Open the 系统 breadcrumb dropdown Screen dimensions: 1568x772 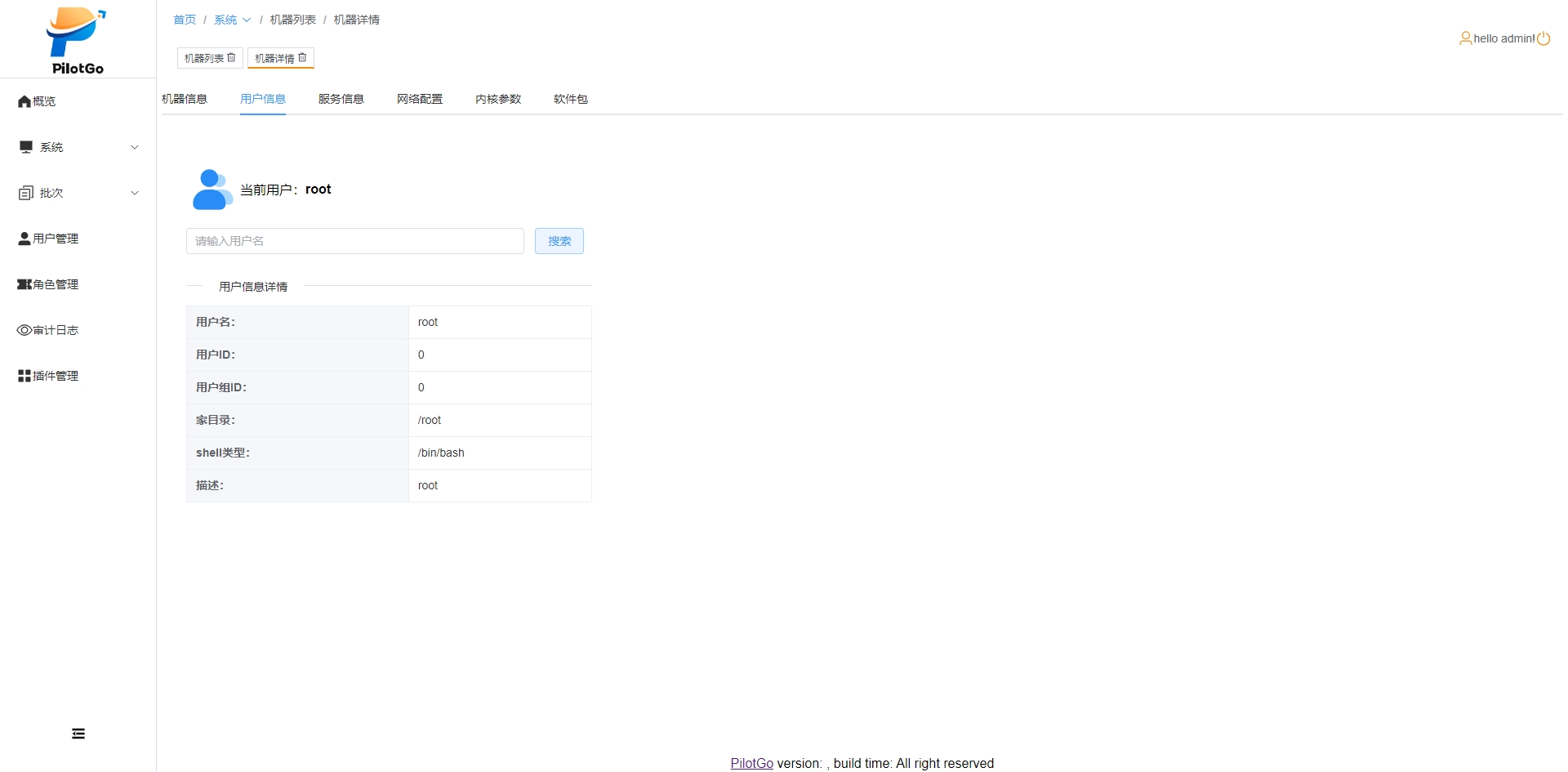point(232,20)
